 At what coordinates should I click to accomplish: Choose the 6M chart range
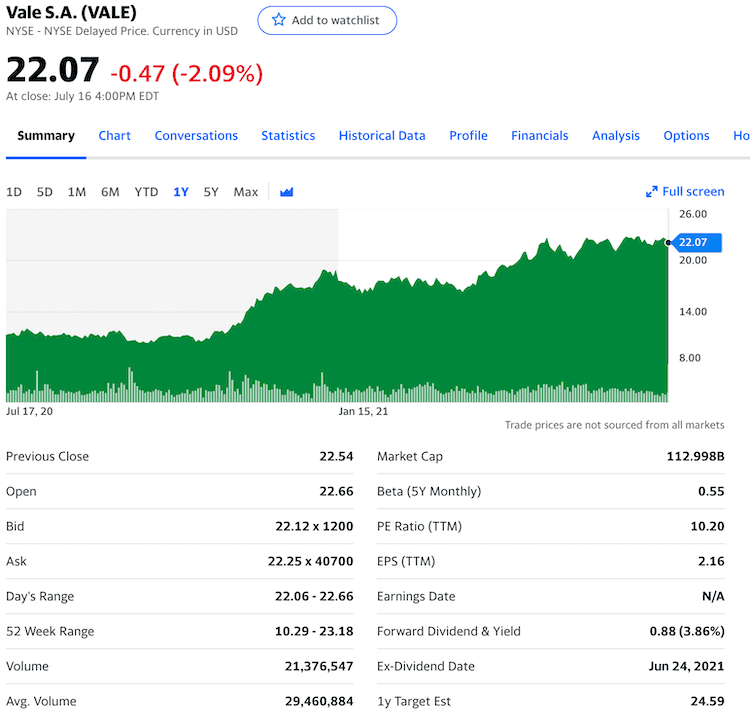point(110,192)
